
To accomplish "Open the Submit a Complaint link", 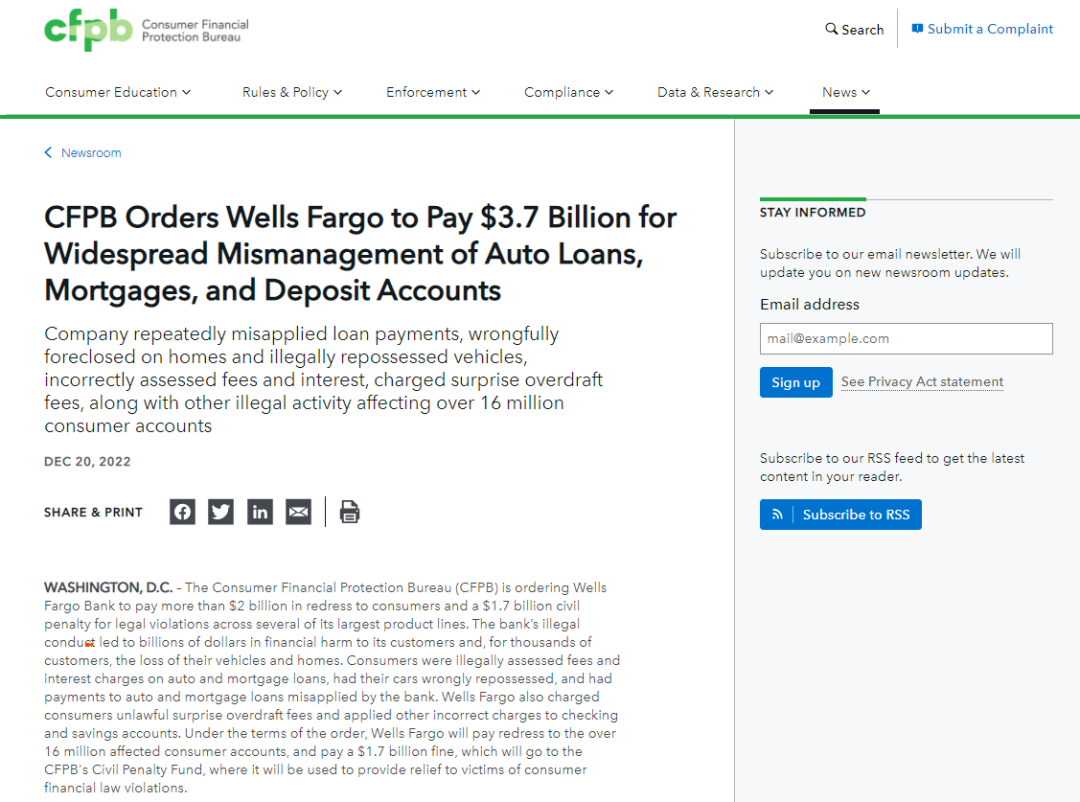I will (990, 29).
